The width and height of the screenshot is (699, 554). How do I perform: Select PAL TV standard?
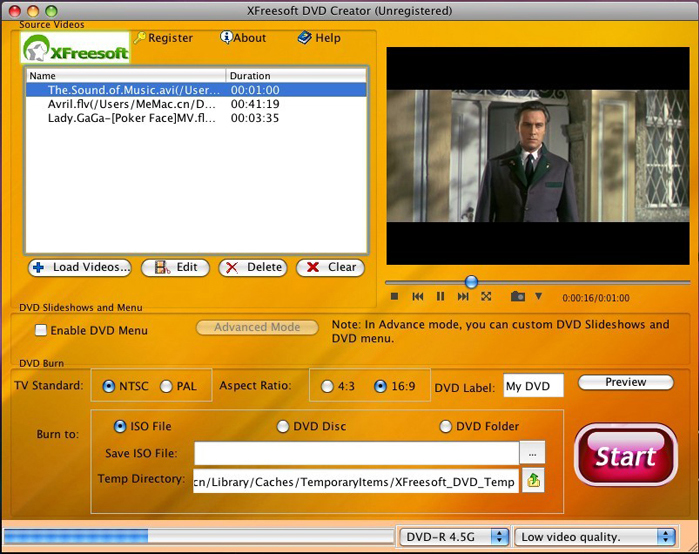tap(166, 386)
